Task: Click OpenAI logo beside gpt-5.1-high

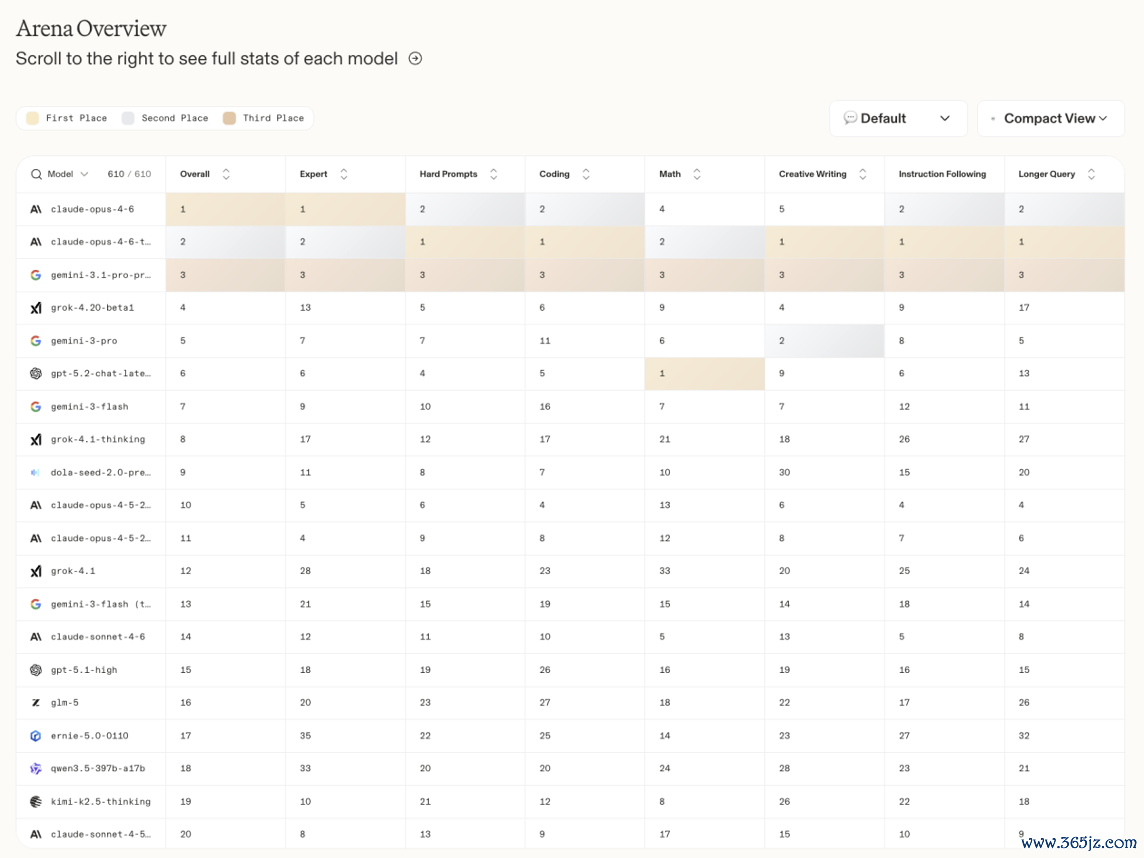Action: pos(36,670)
